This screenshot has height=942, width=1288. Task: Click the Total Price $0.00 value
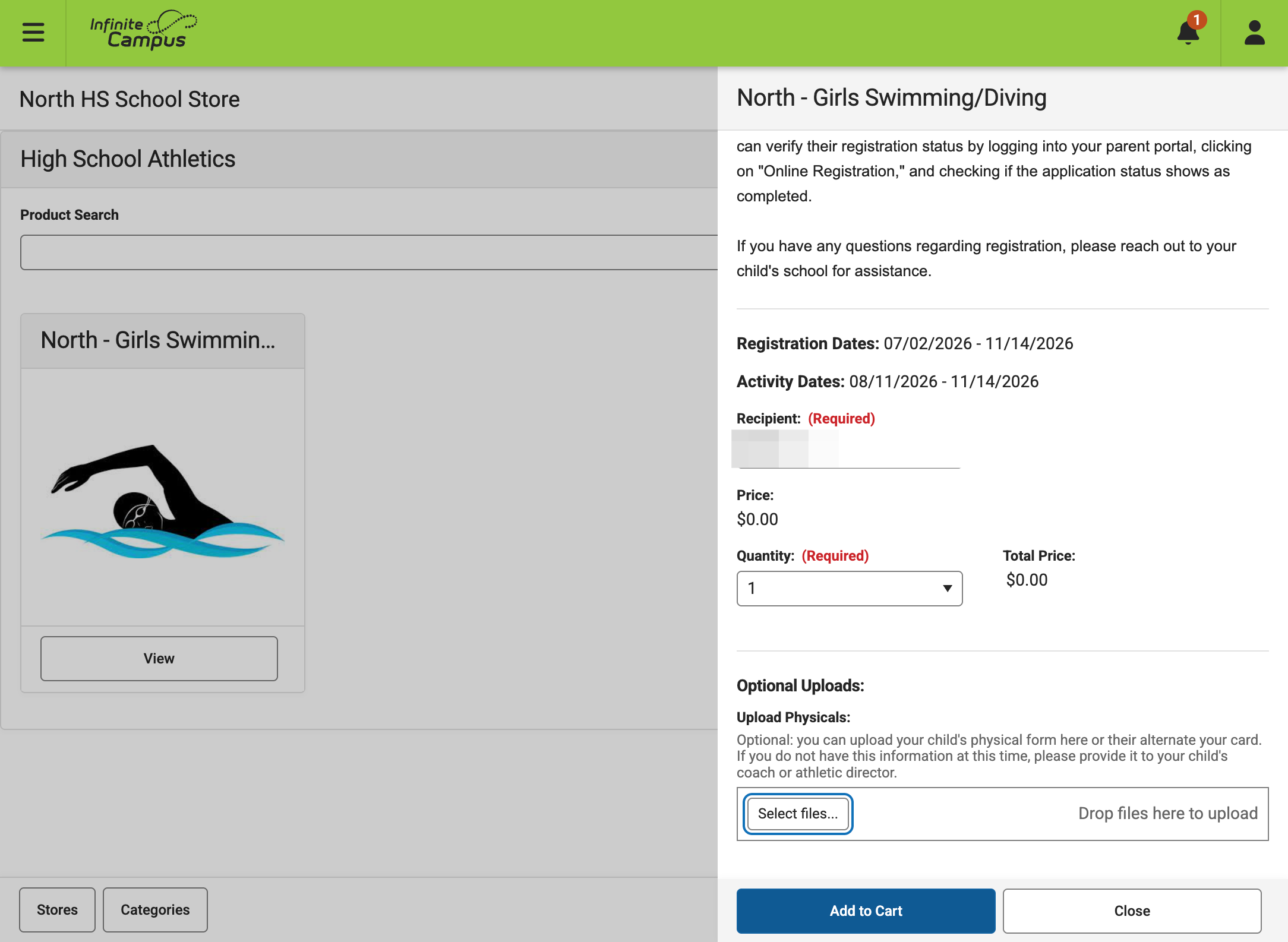pyautogui.click(x=1027, y=580)
